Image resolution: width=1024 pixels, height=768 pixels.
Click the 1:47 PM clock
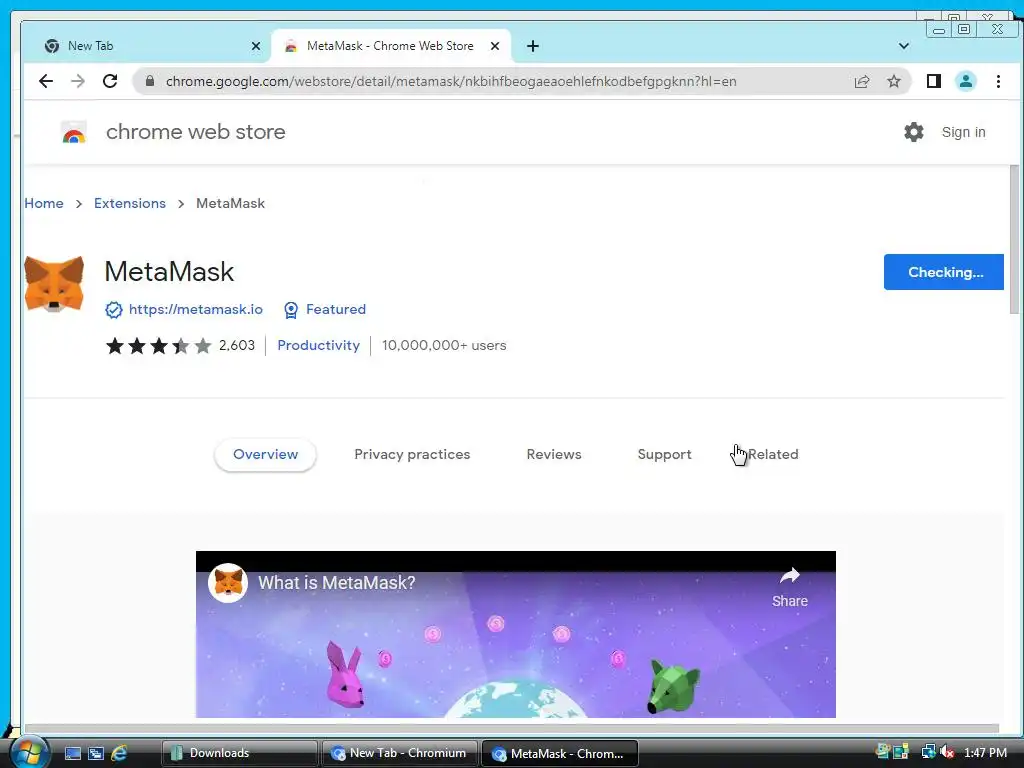point(985,753)
